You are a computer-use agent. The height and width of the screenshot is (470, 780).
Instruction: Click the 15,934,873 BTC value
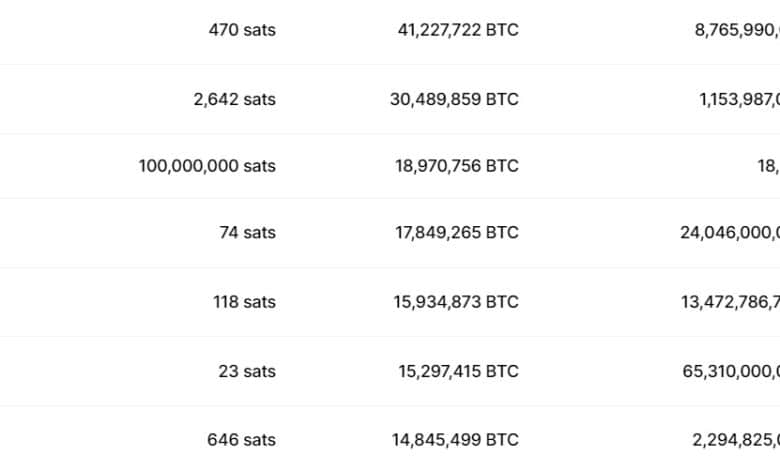pos(457,302)
